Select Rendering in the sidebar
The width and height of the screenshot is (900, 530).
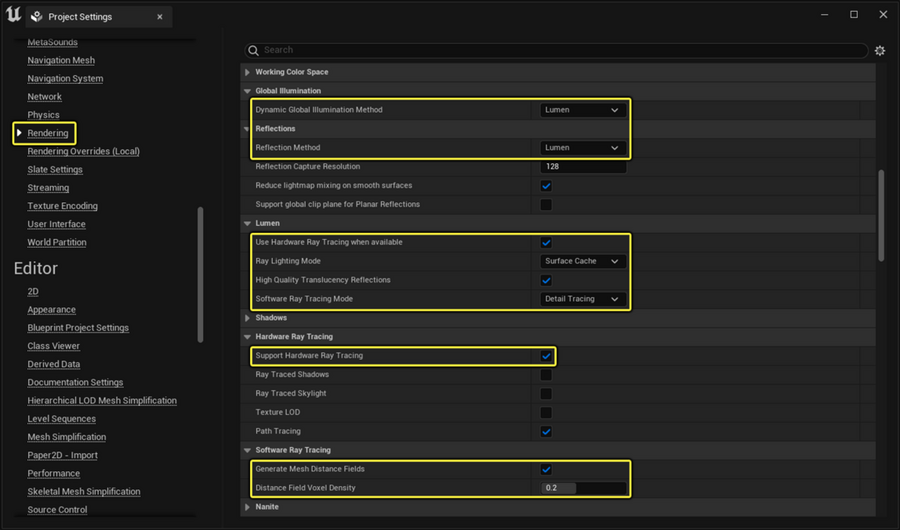(48, 133)
